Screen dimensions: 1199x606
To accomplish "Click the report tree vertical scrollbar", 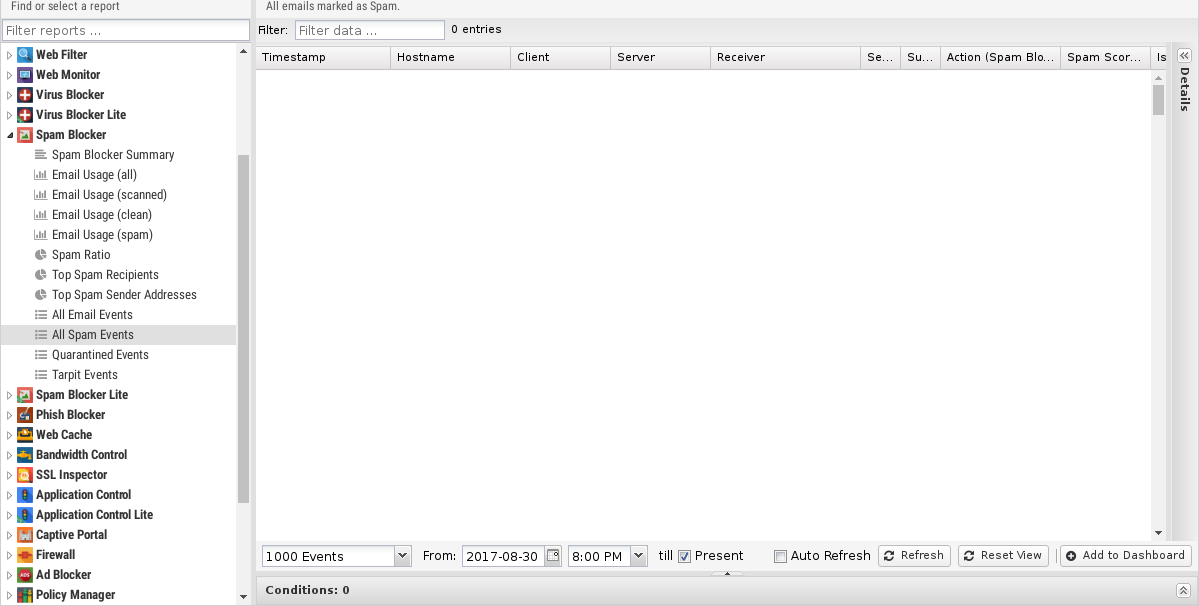I will [243, 328].
